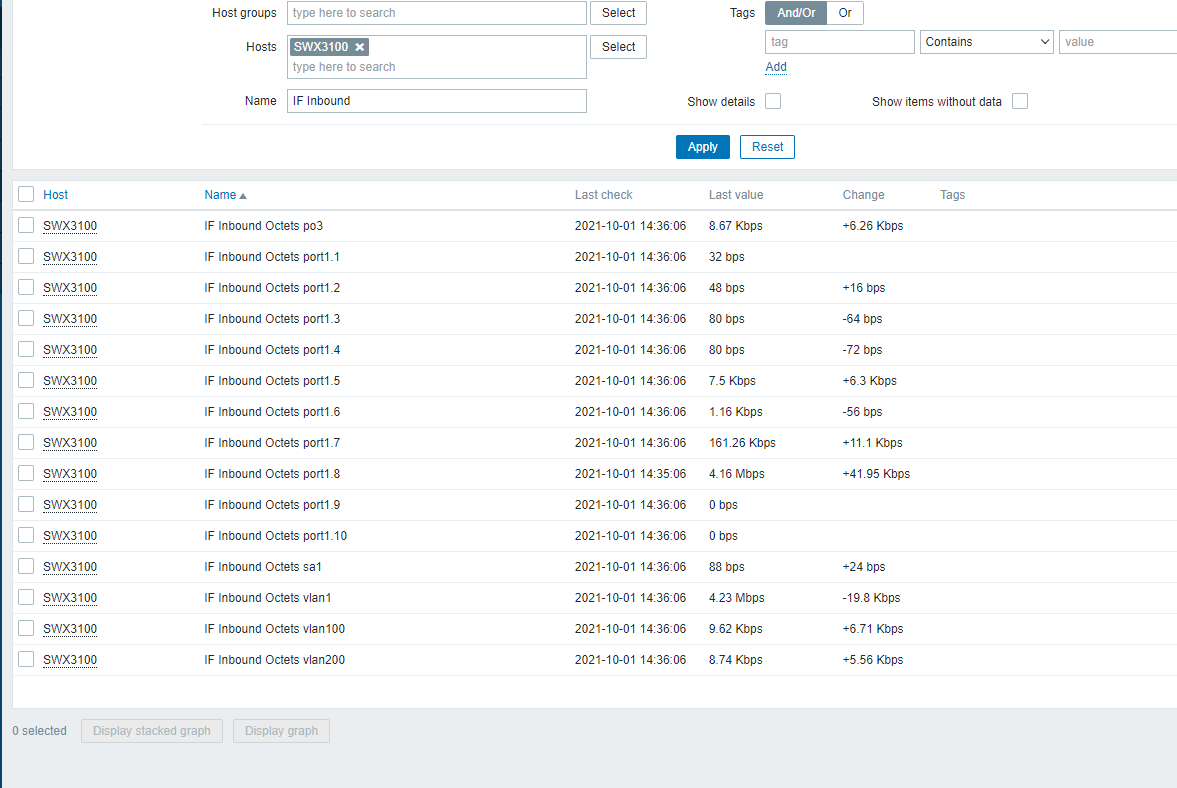Click item name IF Inbound Octets port1.9
Image resolution: width=1177 pixels, height=788 pixels.
[x=272, y=504]
